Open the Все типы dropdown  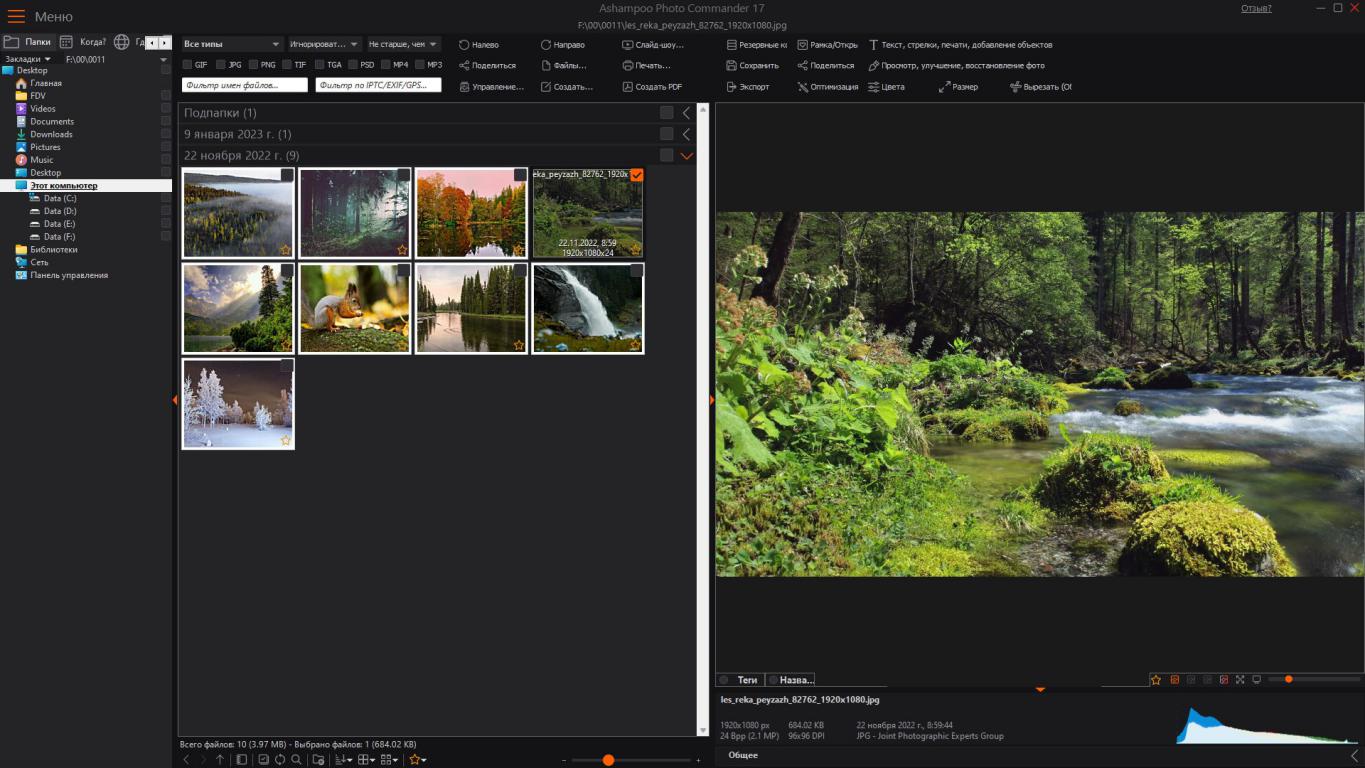click(232, 44)
